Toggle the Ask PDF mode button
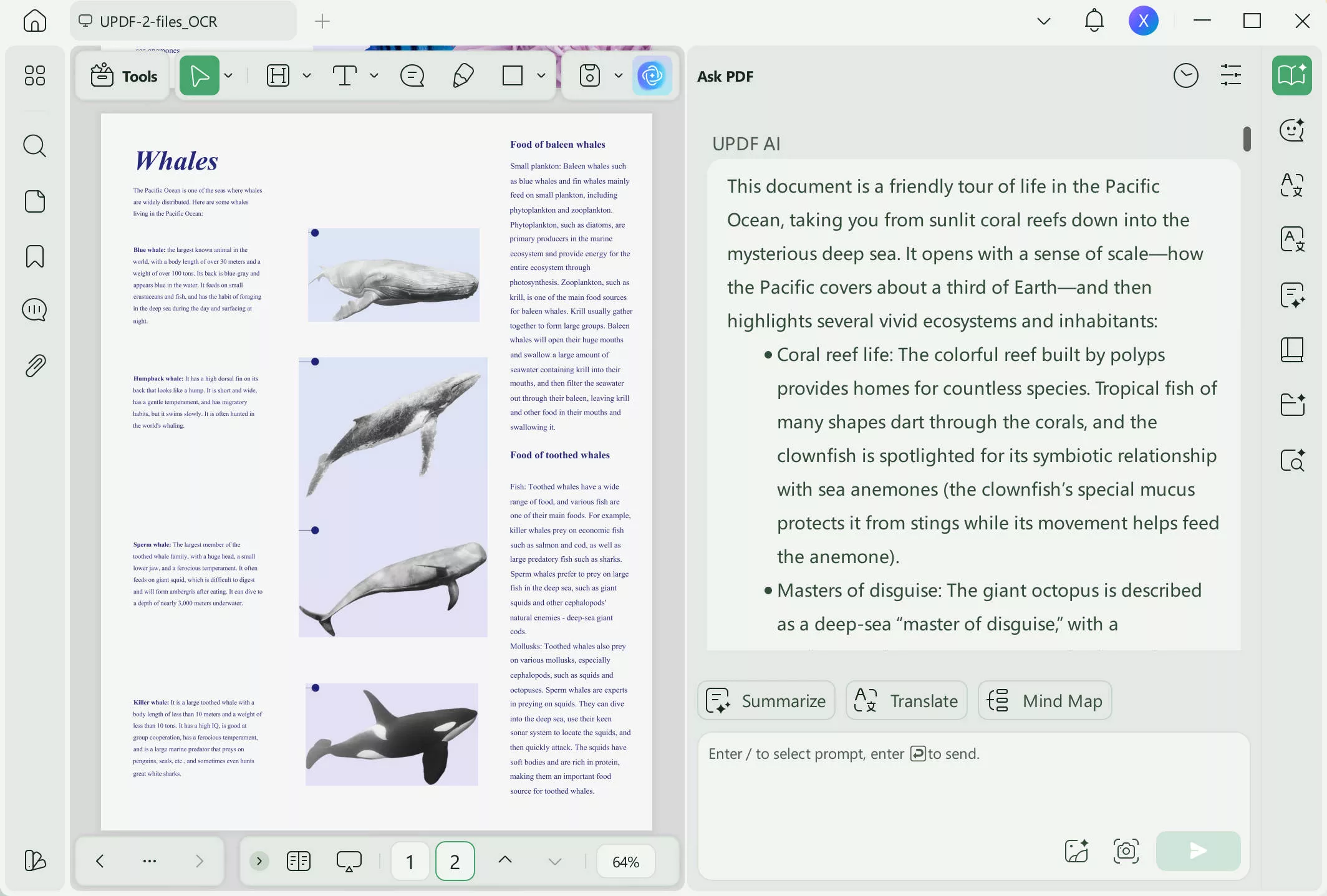This screenshot has height=896, width=1327. pos(1291,76)
